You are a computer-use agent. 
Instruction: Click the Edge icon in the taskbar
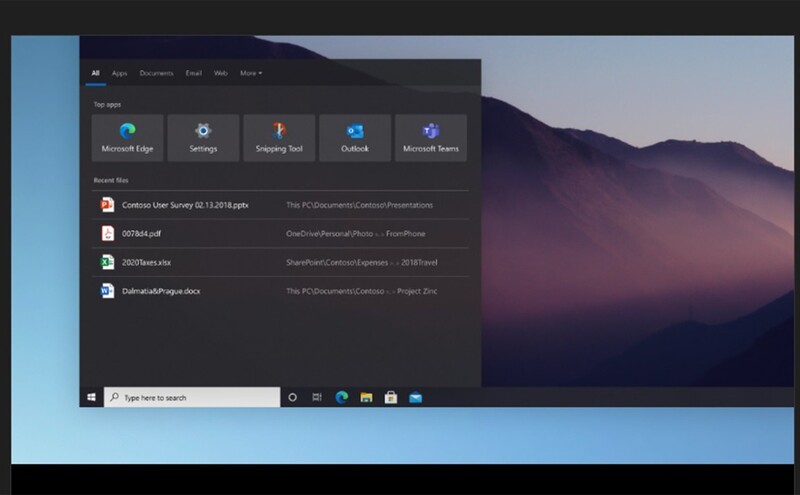(x=342, y=397)
